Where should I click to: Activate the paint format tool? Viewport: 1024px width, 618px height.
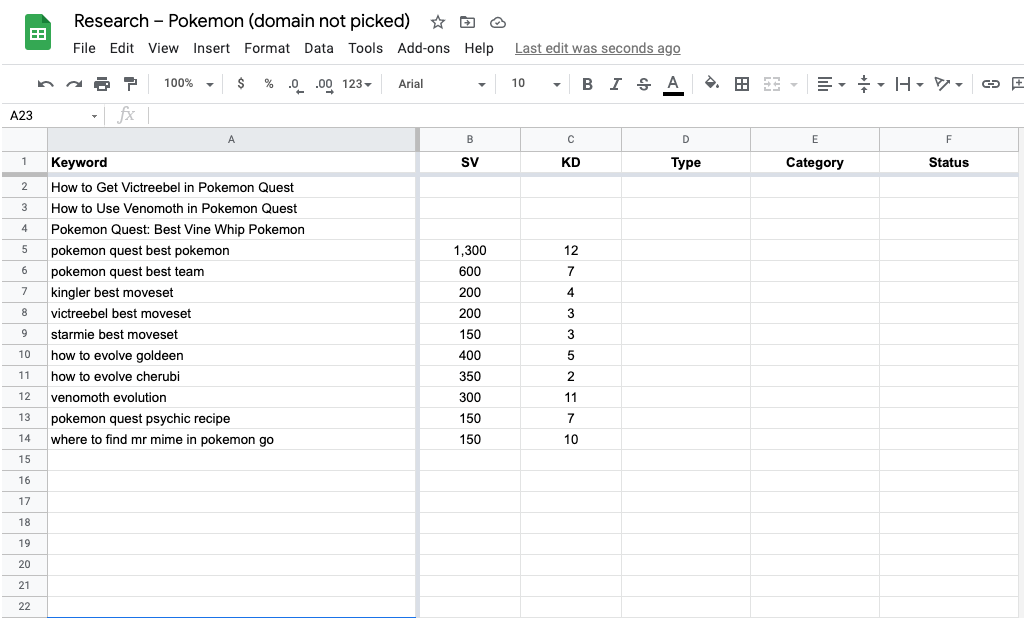(x=131, y=84)
